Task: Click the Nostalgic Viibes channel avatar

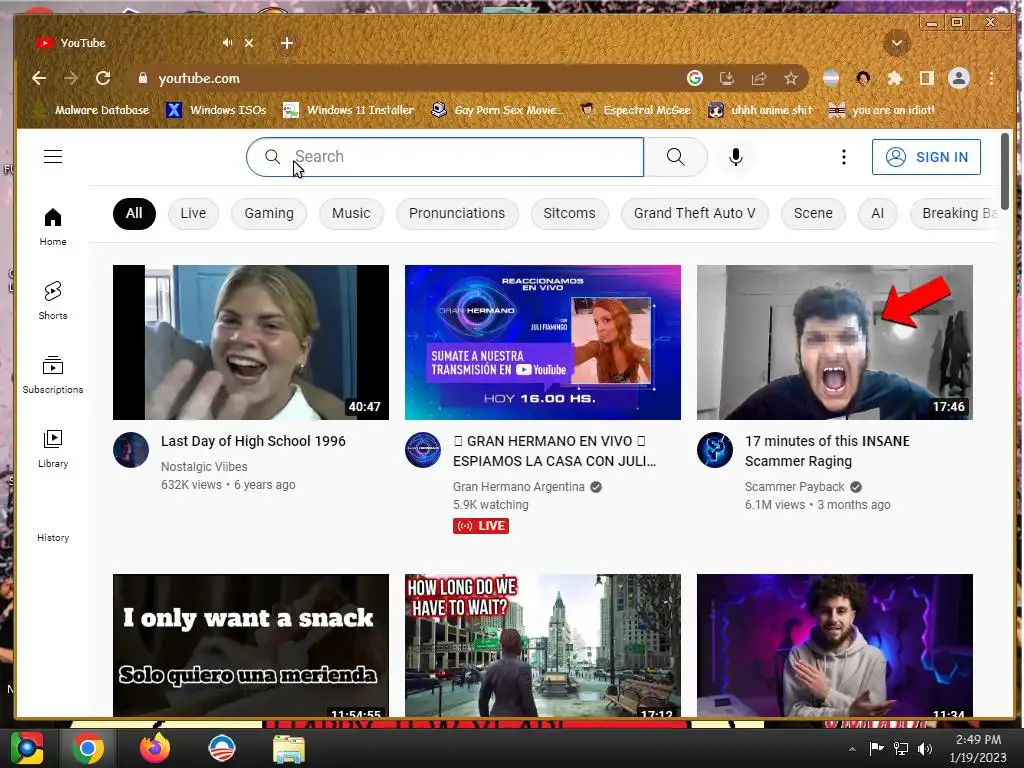Action: coord(131,450)
